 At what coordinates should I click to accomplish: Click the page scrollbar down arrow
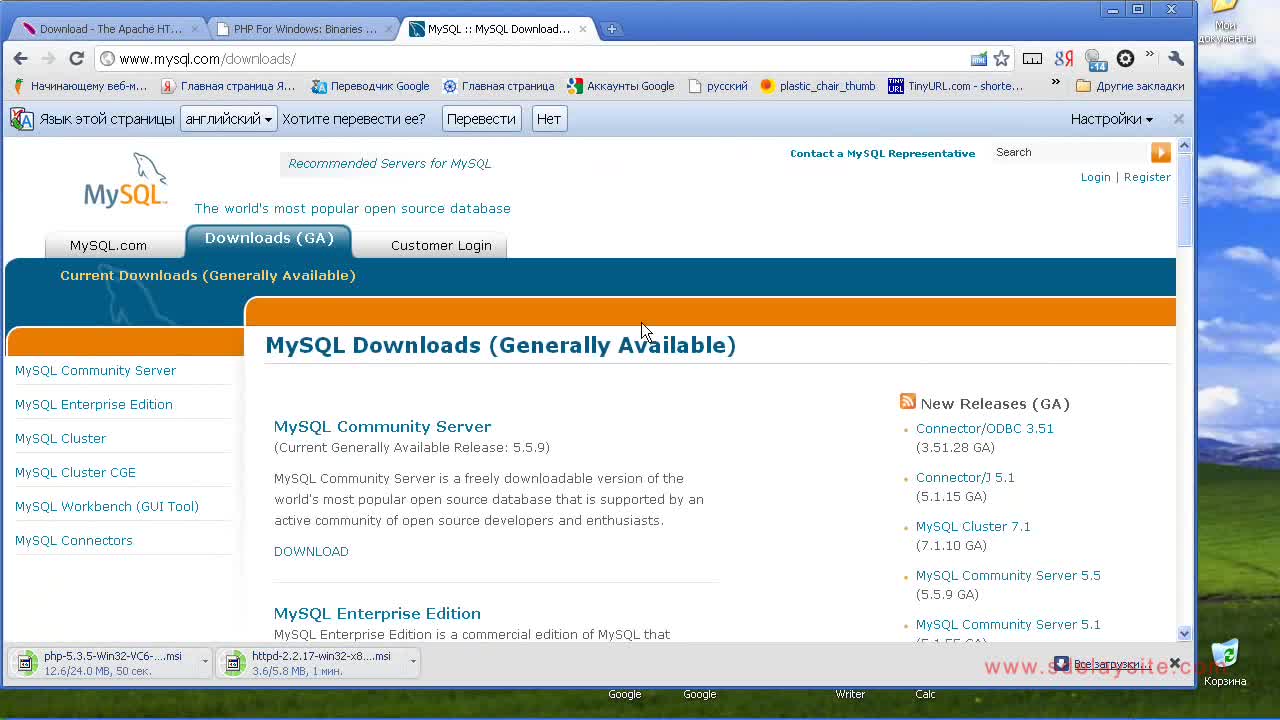[1185, 633]
